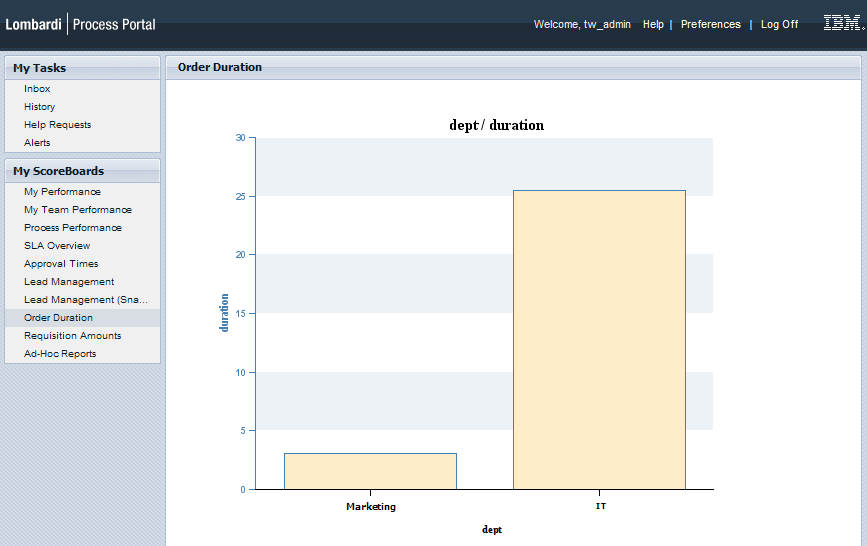Open the Inbox task list
Viewport: 867px width, 546px height.
(x=37, y=89)
